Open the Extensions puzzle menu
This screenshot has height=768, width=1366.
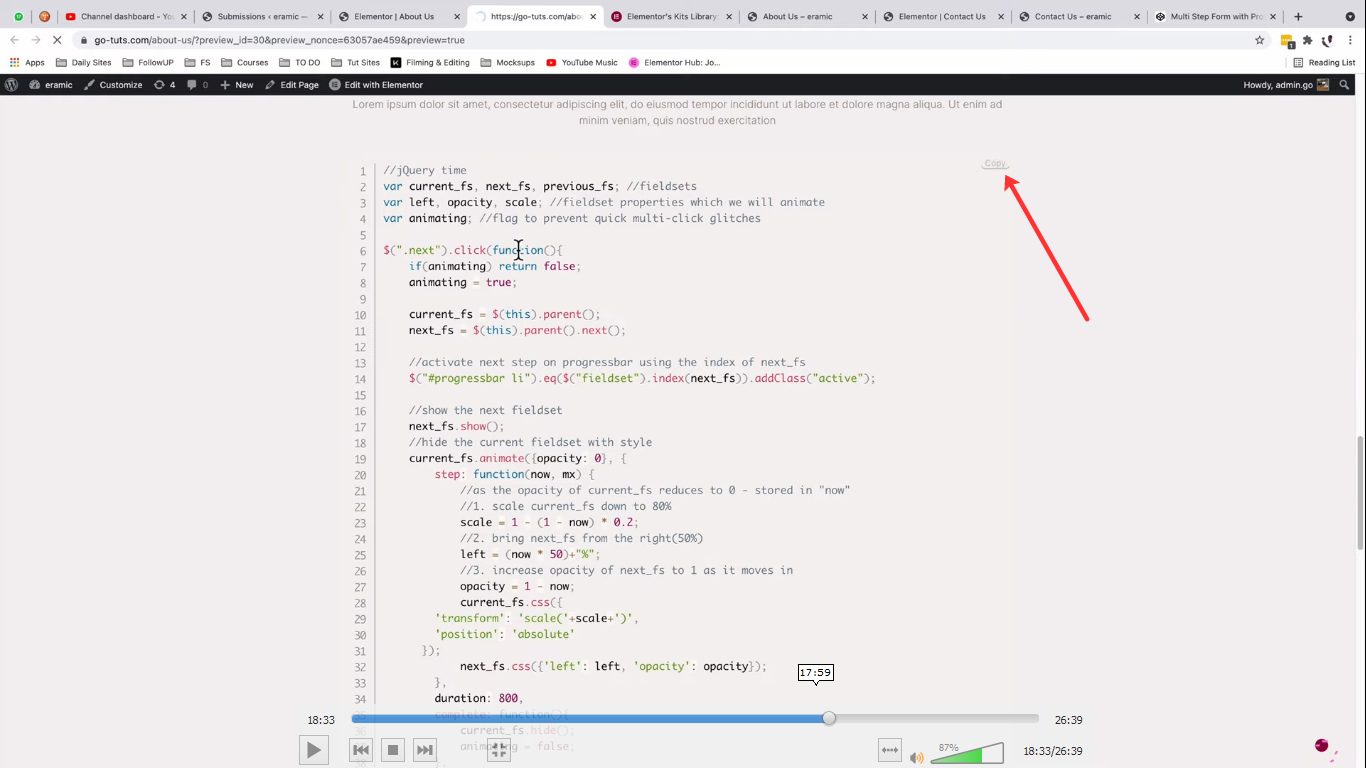point(1307,40)
